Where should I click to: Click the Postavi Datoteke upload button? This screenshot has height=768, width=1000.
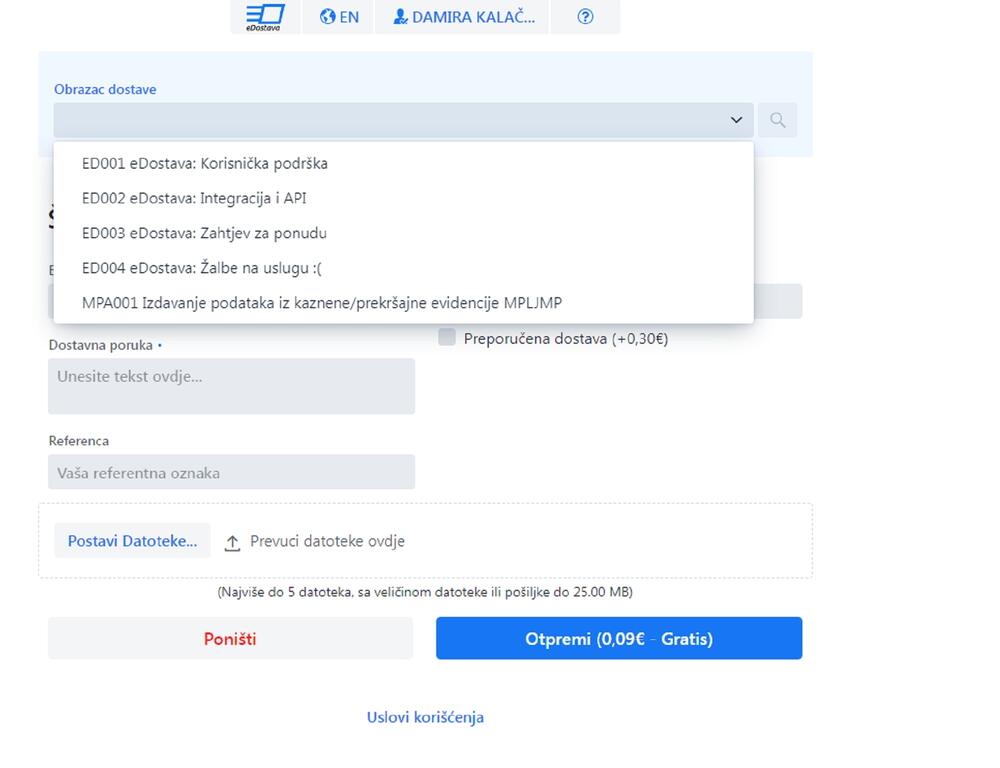pos(132,541)
